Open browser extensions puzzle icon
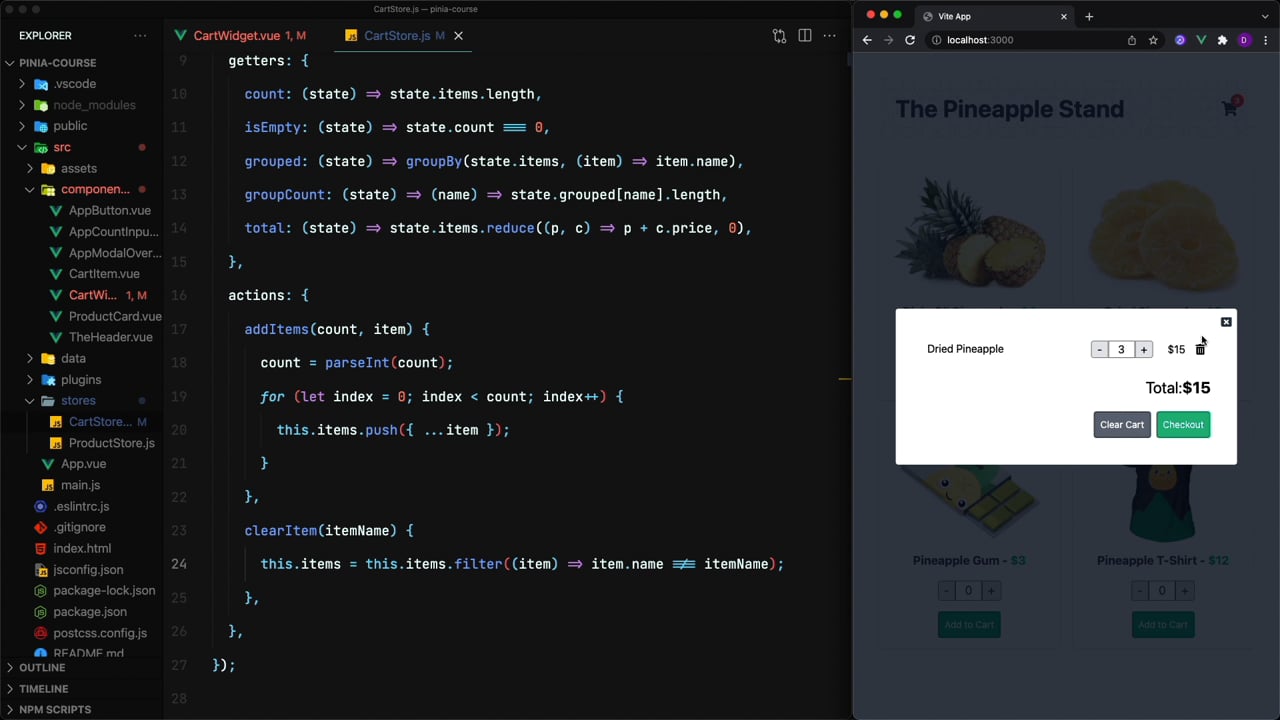Screen dimensions: 1280x720 (x=1222, y=40)
